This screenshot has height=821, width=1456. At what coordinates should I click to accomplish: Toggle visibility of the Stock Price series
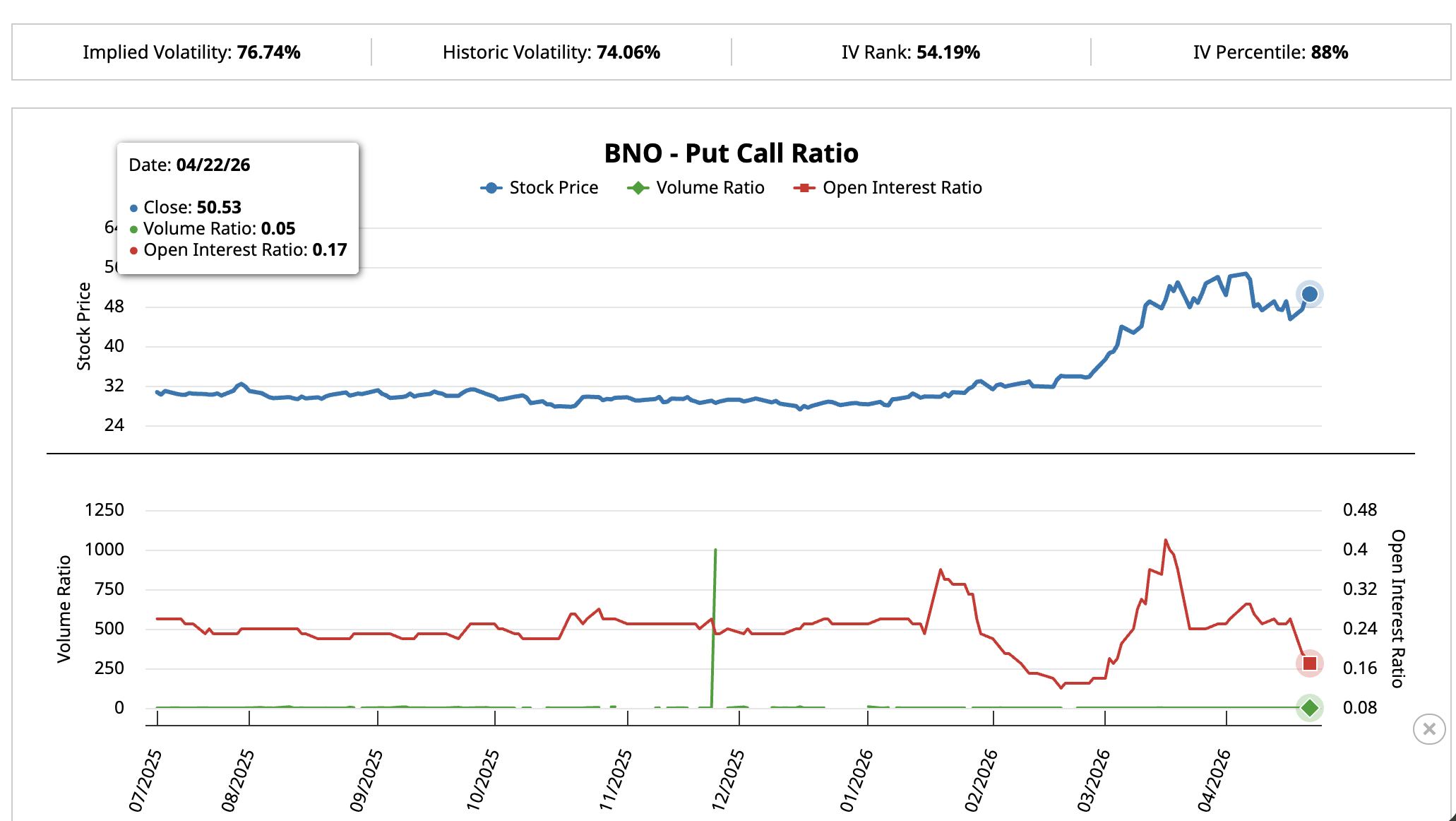click(553, 187)
